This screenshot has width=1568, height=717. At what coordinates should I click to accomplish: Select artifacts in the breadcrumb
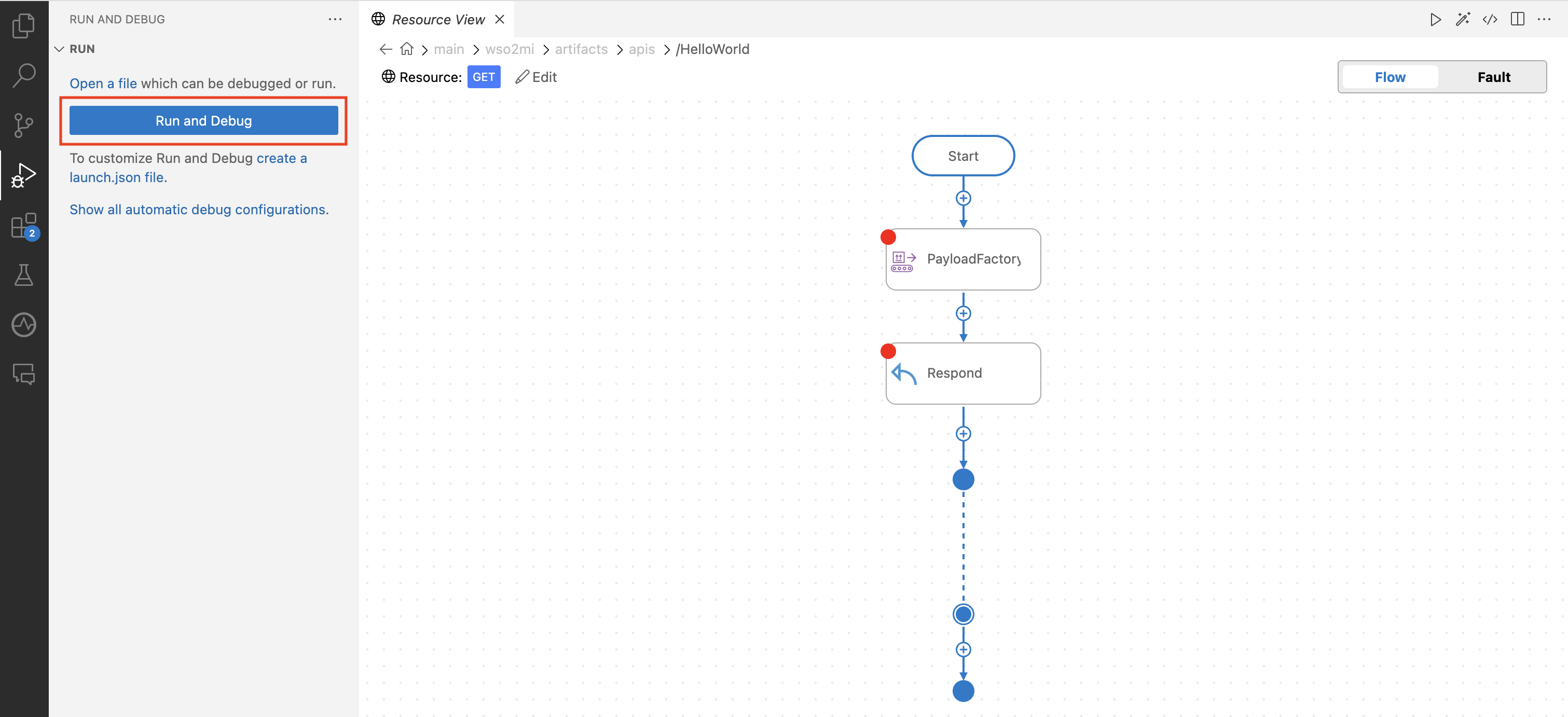tap(581, 49)
